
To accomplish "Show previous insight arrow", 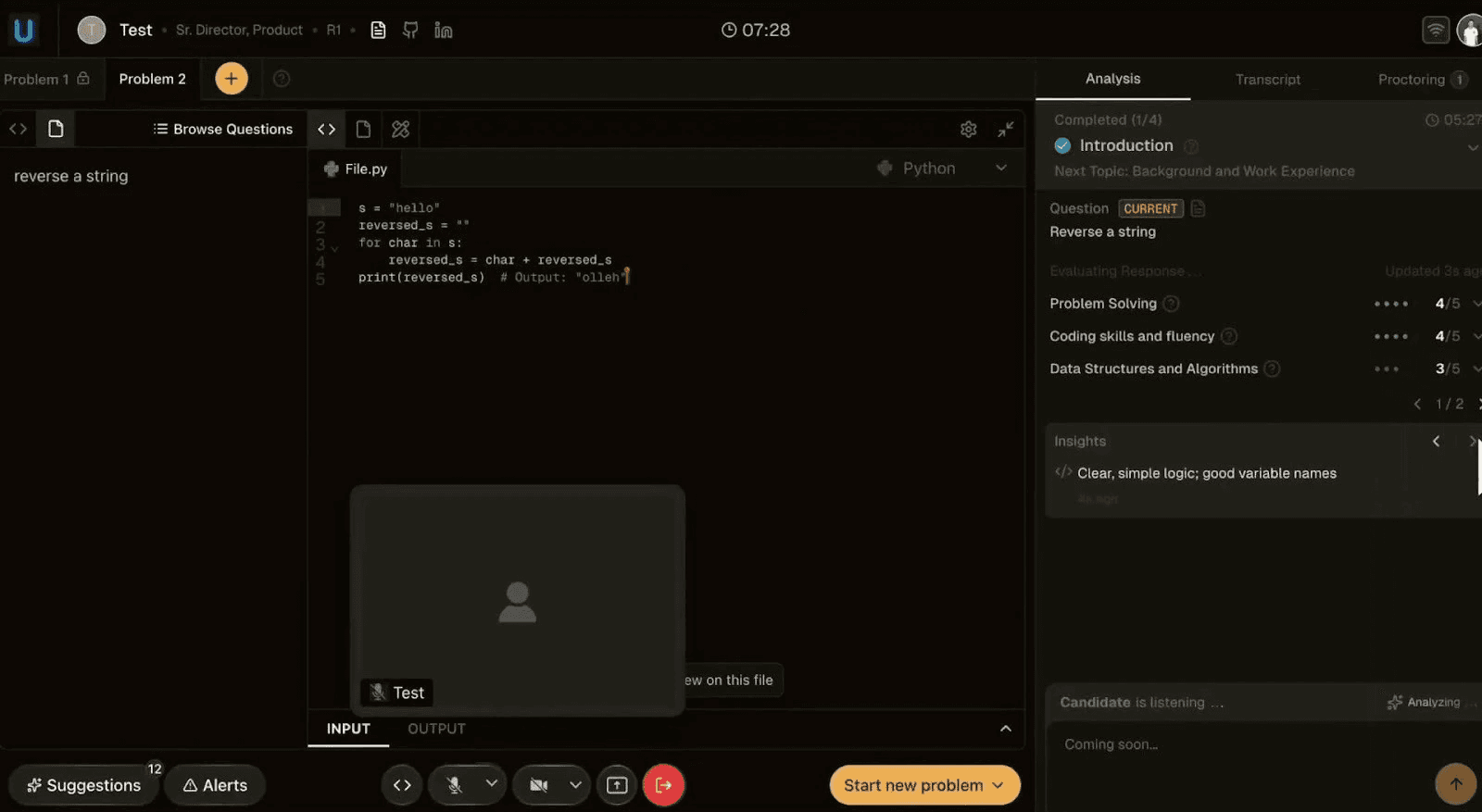I will pos(1437,442).
